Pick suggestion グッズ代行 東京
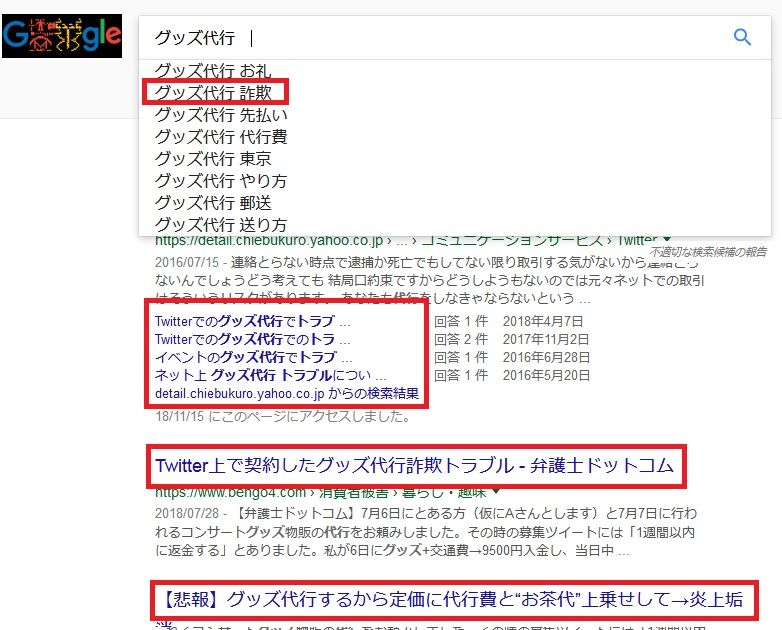 (x=213, y=159)
